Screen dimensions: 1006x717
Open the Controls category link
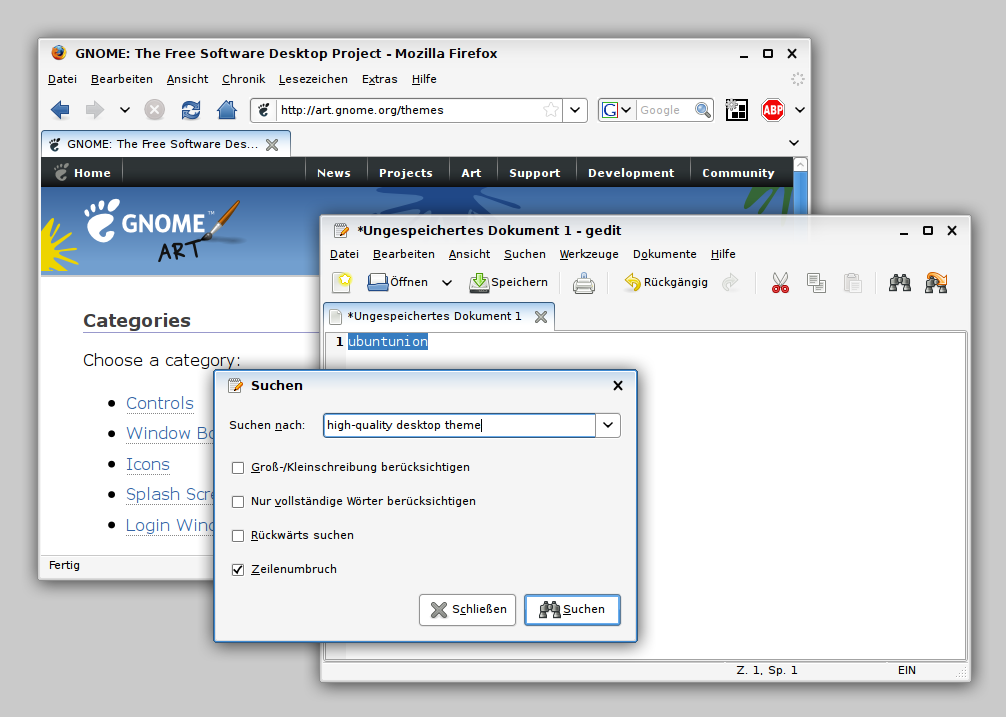pyautogui.click(x=160, y=403)
